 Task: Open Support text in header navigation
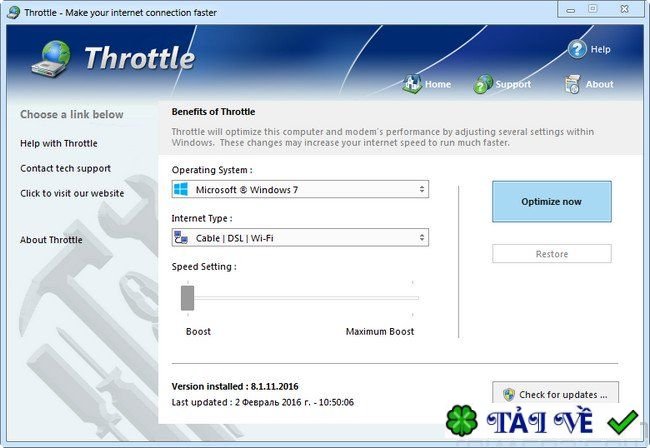pyautogui.click(x=513, y=84)
